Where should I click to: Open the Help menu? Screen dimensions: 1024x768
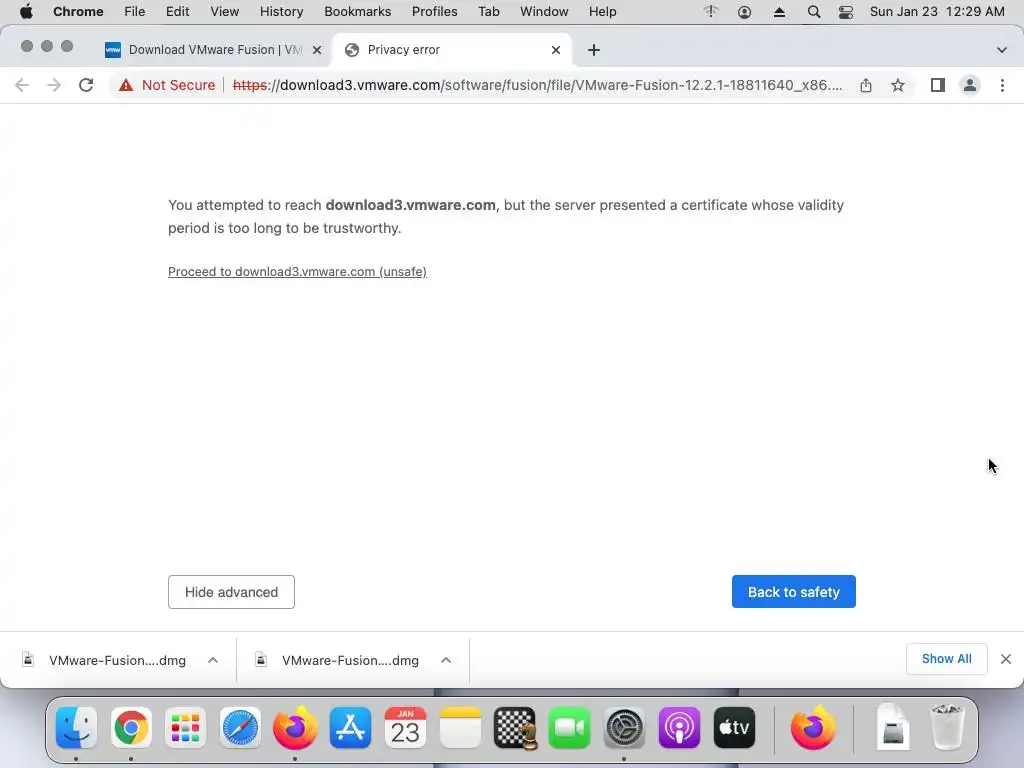point(602,12)
